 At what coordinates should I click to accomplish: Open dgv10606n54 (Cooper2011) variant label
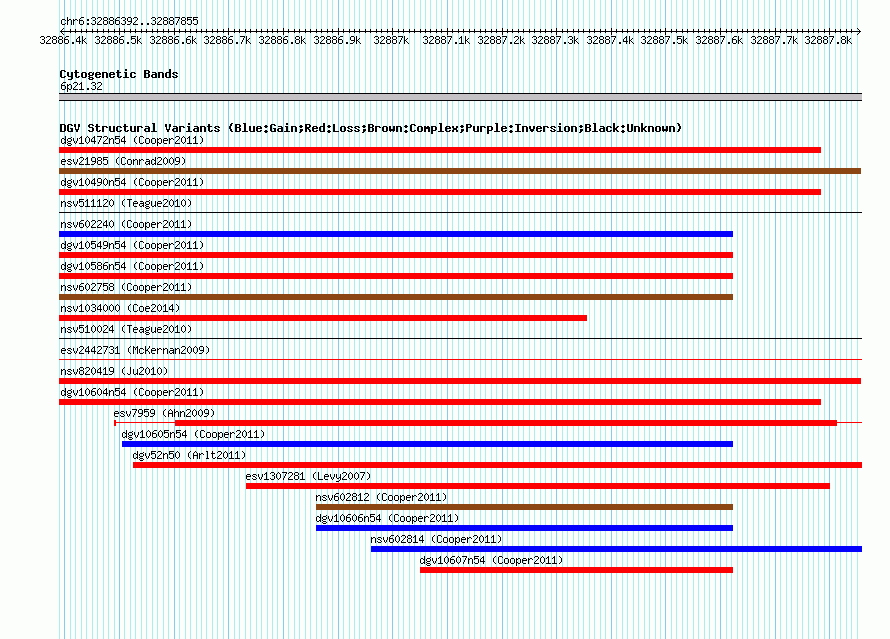tap(387, 518)
